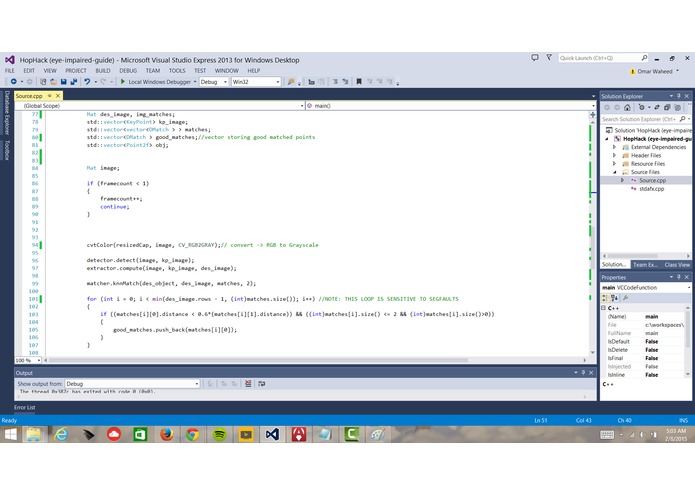Click Collapse All in Solution Explorer
The width and height of the screenshot is (695, 494).
click(667, 107)
